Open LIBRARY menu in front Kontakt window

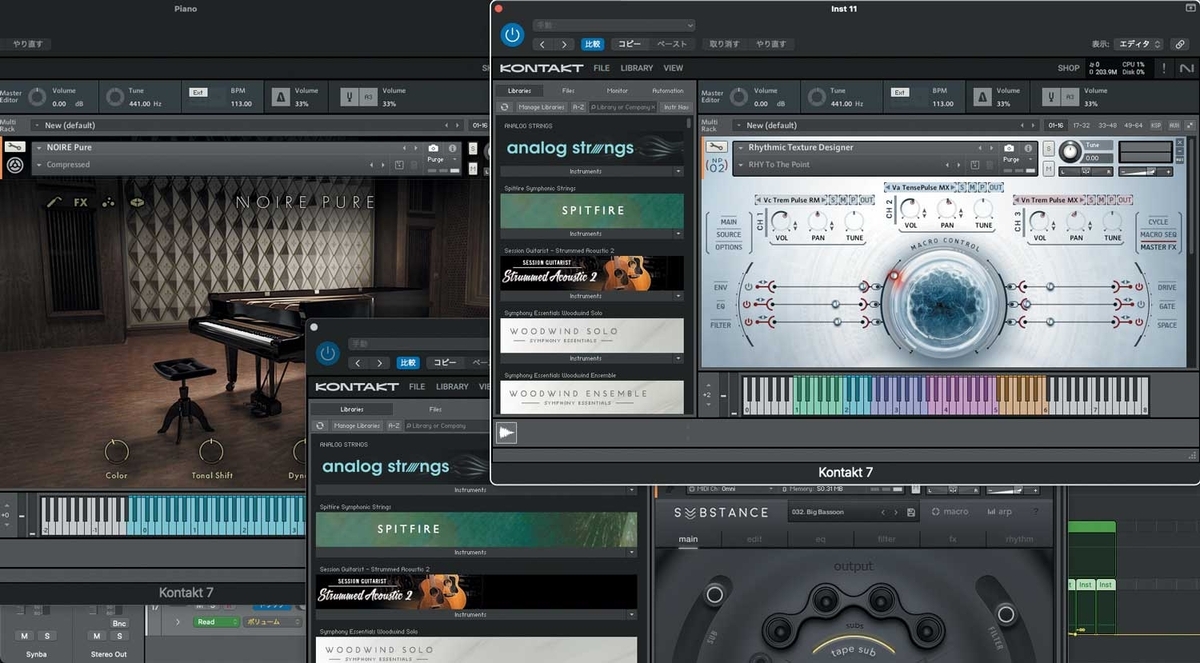tap(637, 68)
